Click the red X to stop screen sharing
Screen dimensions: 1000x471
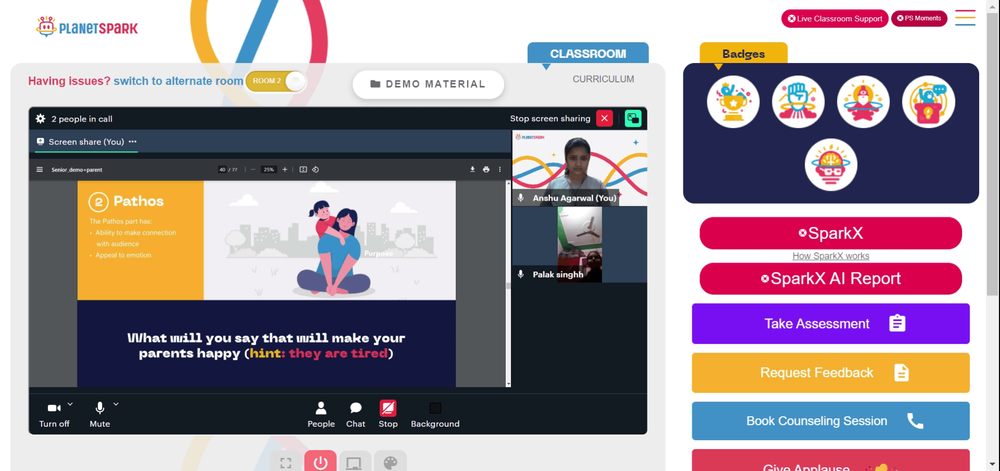point(604,118)
